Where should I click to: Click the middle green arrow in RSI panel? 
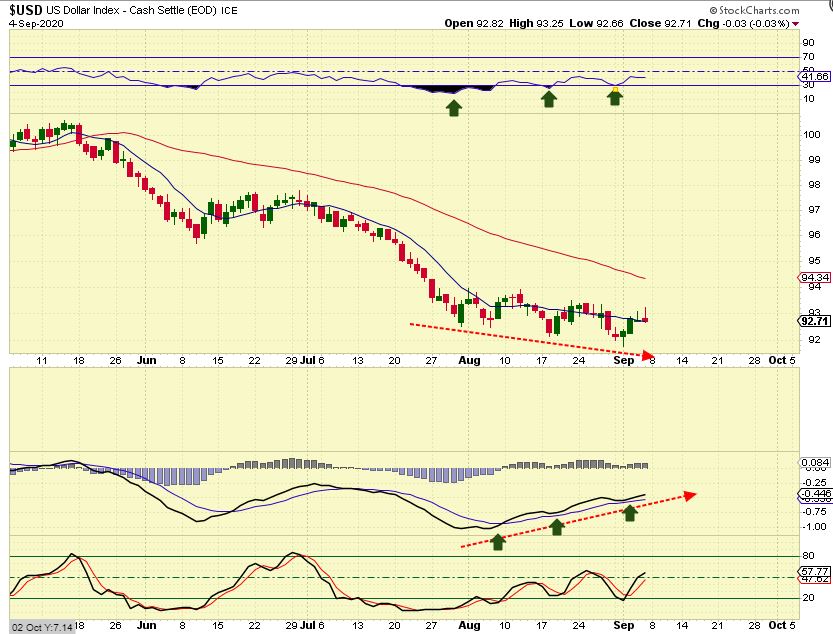tap(549, 98)
